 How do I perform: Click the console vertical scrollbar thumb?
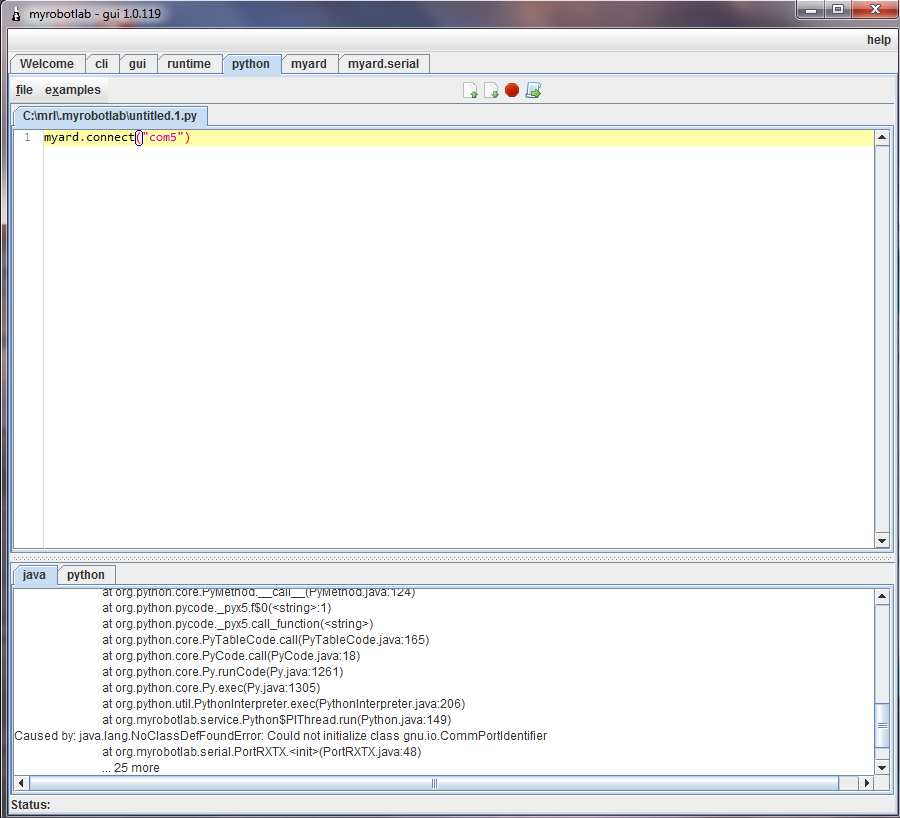pos(882,726)
